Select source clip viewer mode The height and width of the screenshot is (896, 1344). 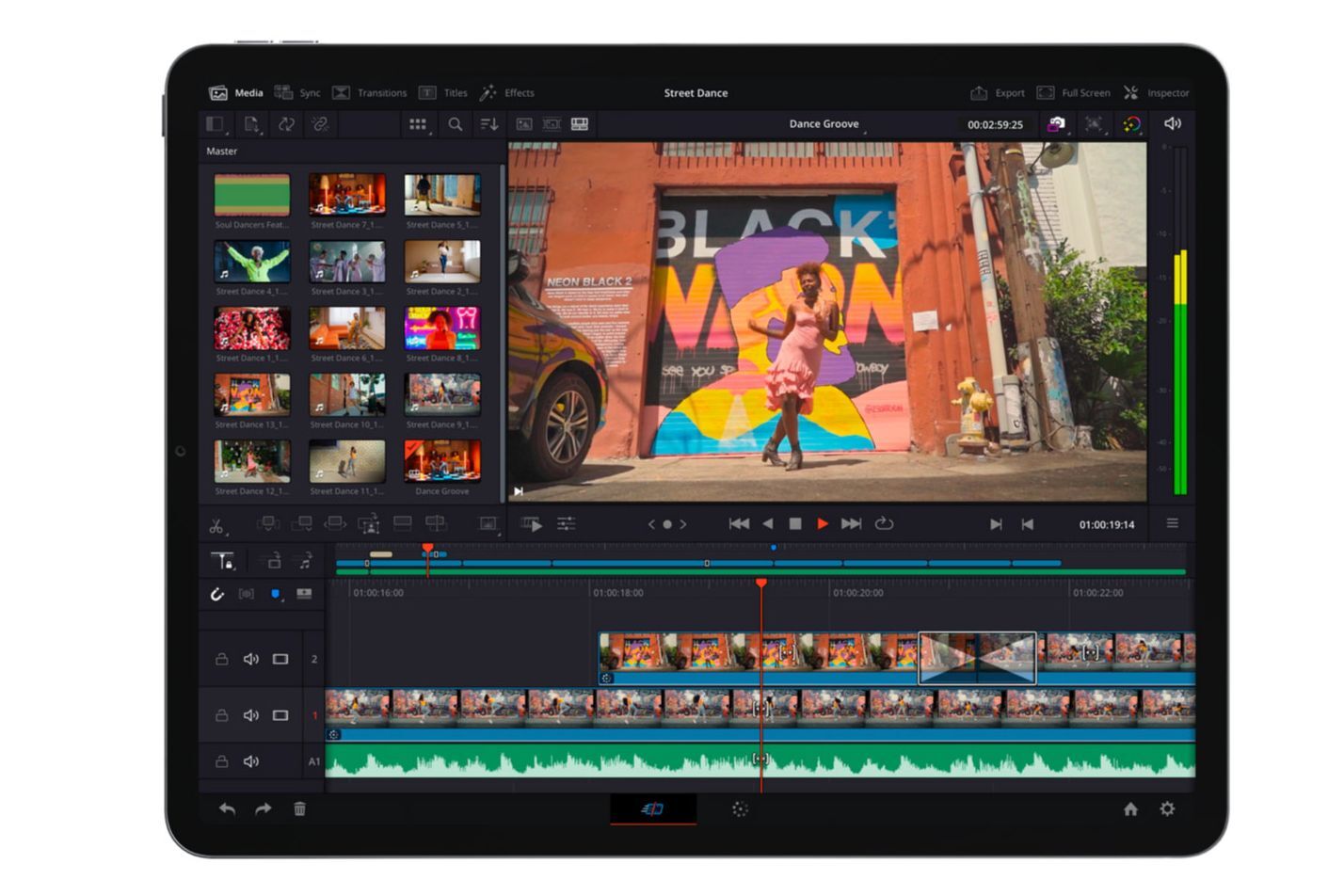[x=524, y=124]
